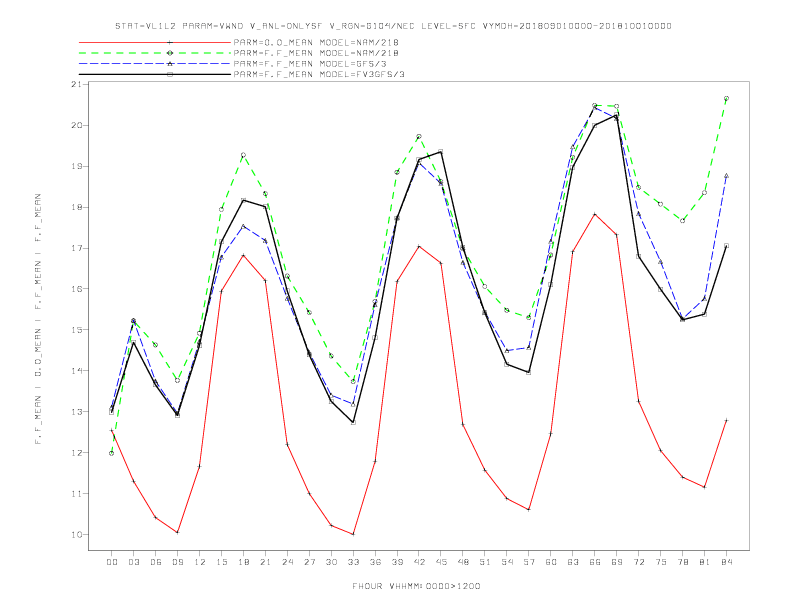The image size is (792, 612).
Task: Select red observed-mean point at hour 09
Action: (177, 532)
